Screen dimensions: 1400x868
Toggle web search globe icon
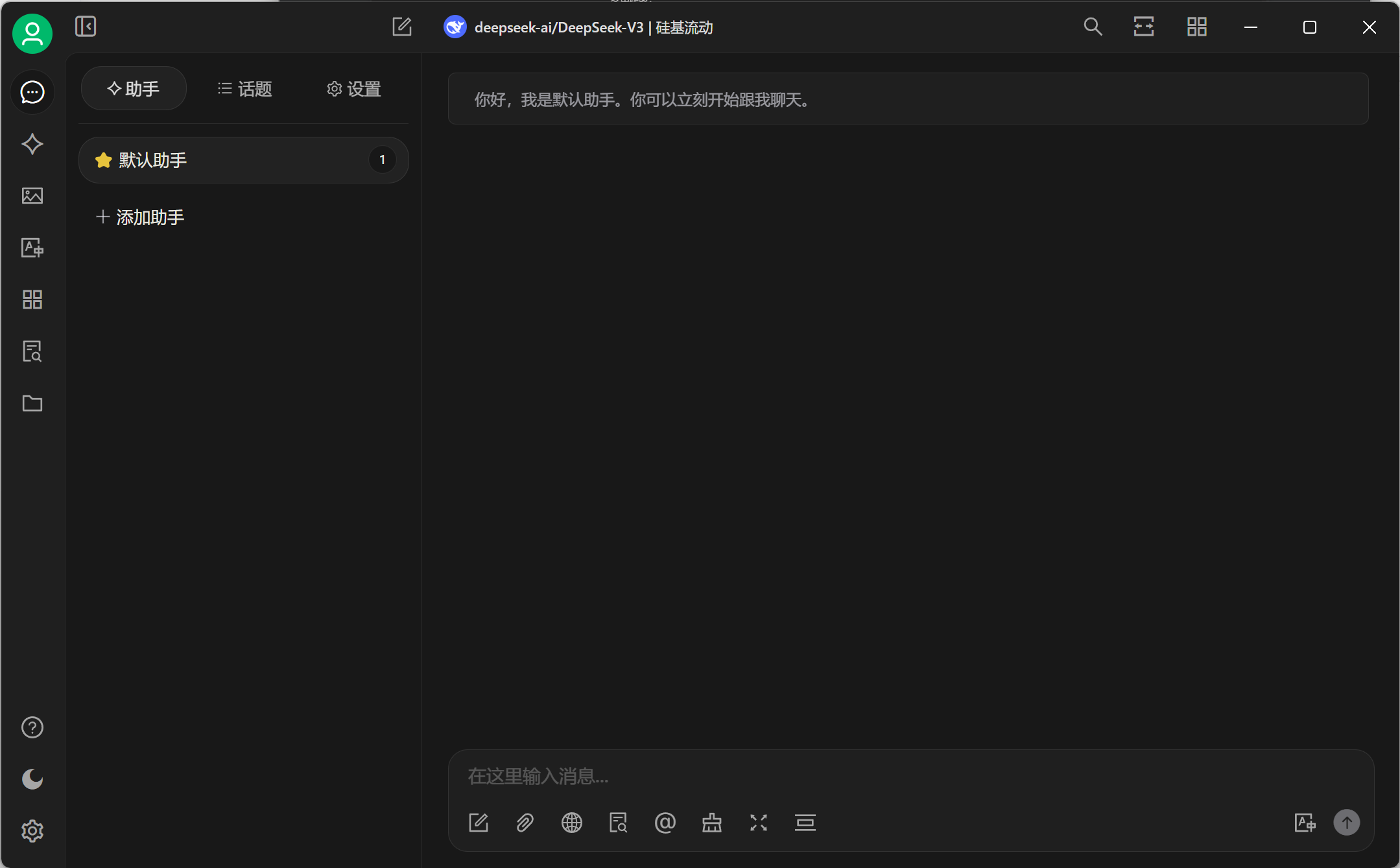tap(572, 823)
